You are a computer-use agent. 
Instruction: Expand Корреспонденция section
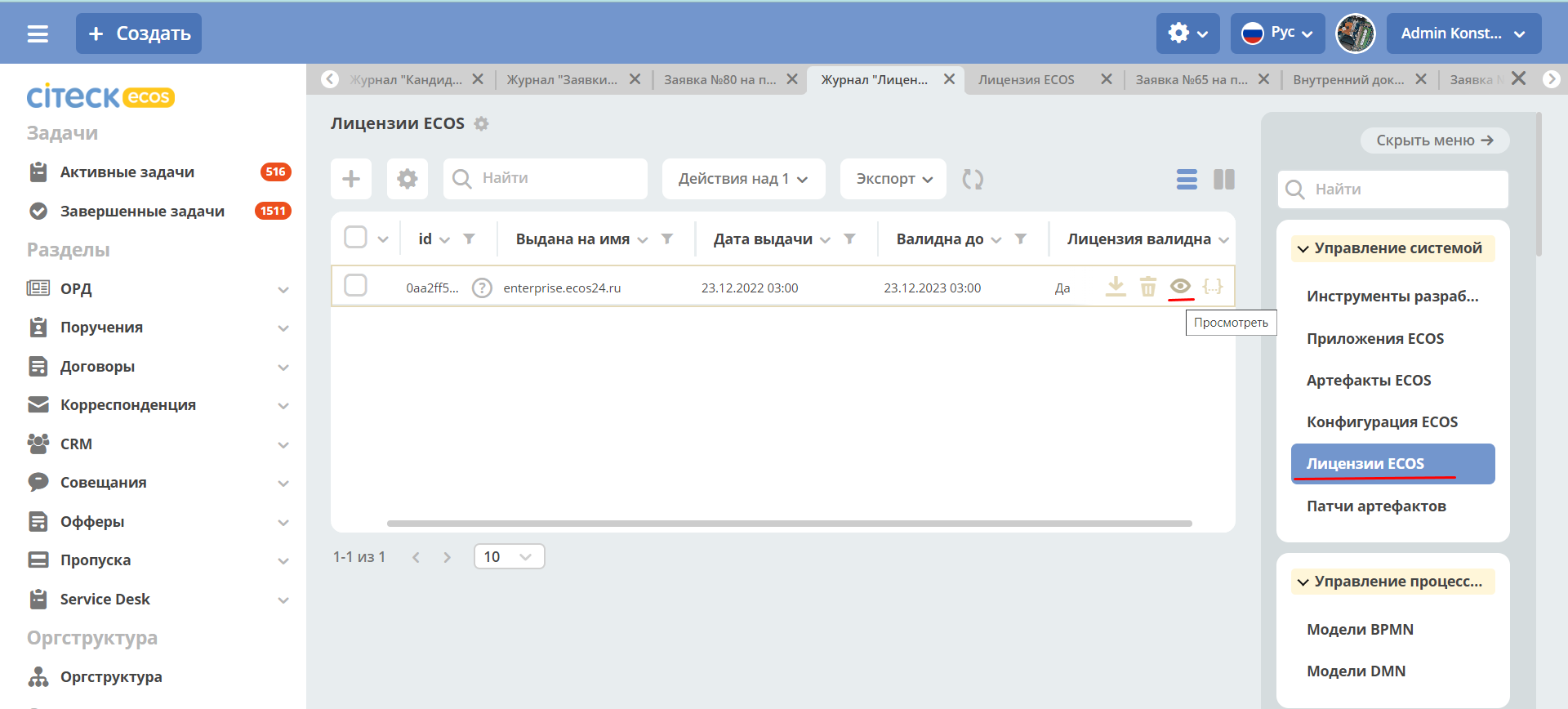click(283, 405)
